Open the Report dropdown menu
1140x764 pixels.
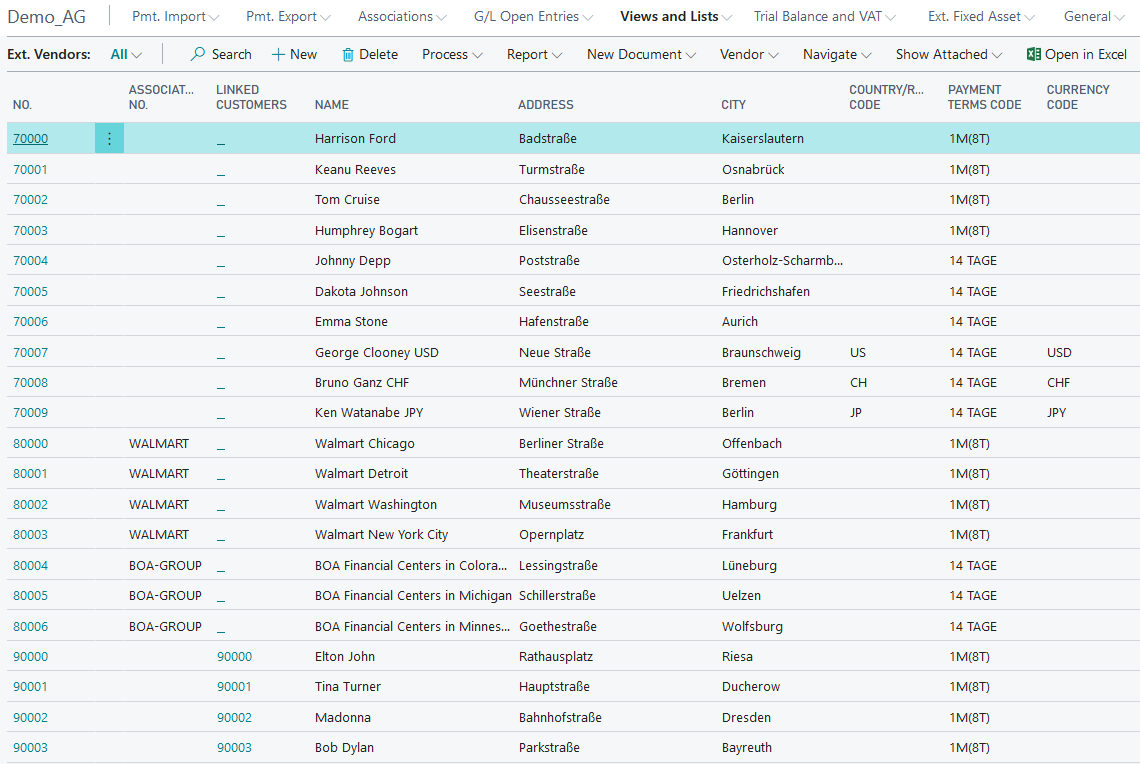[534, 55]
